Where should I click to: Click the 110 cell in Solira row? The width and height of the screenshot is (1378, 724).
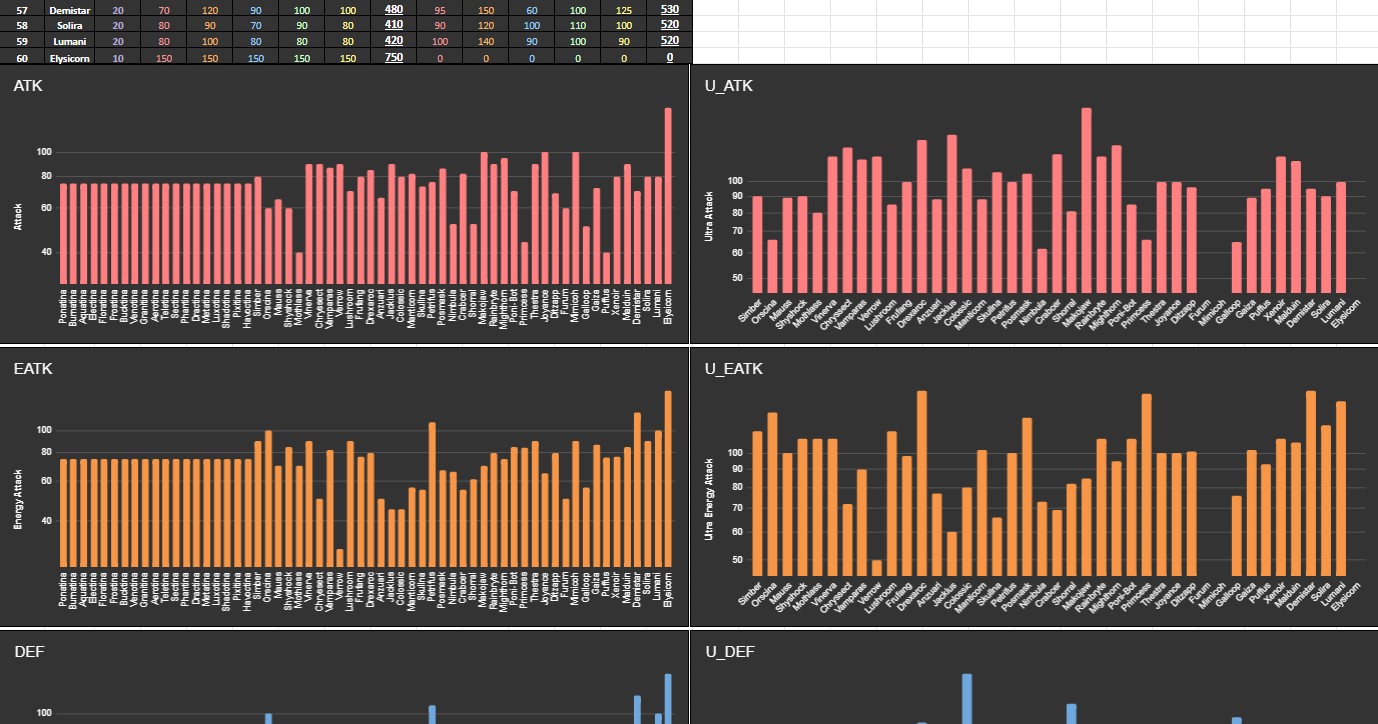point(578,25)
